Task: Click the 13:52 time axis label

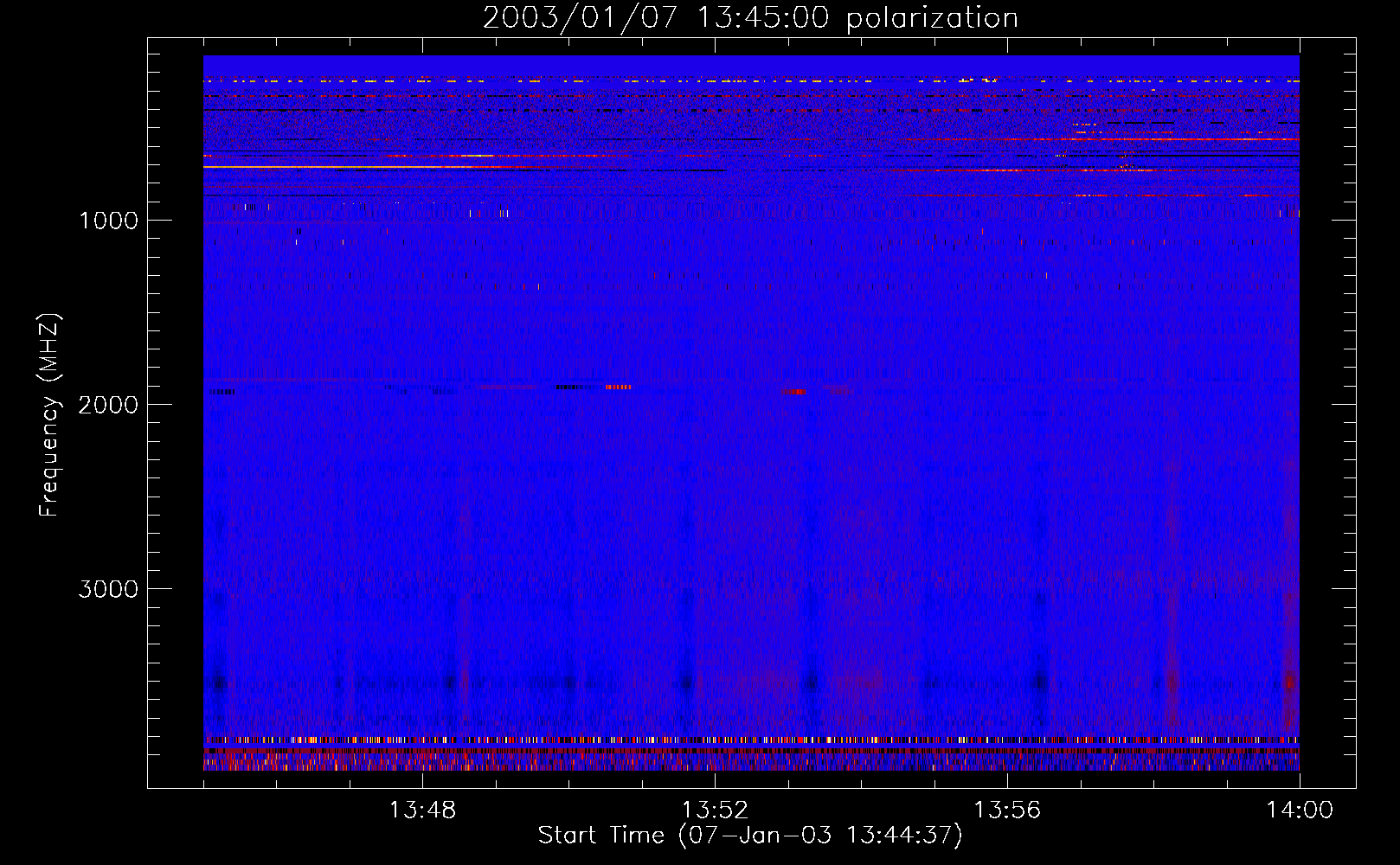Action: pos(715,811)
